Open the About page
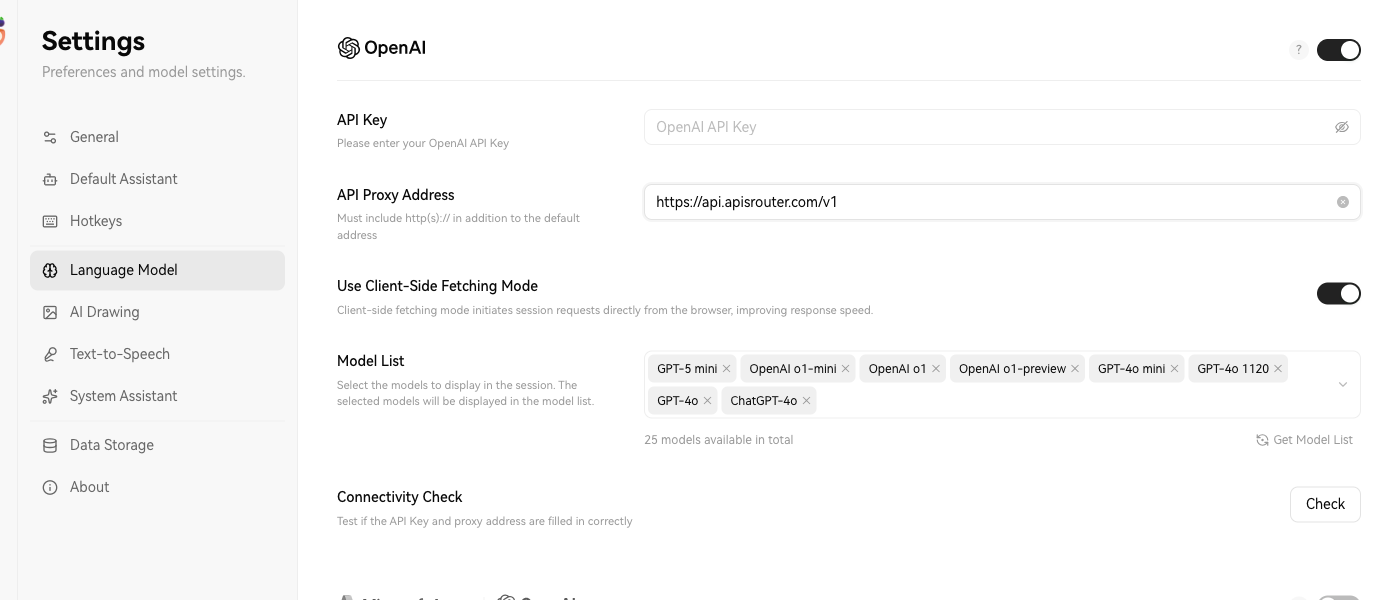This screenshot has width=1400, height=600. pyautogui.click(x=158, y=487)
